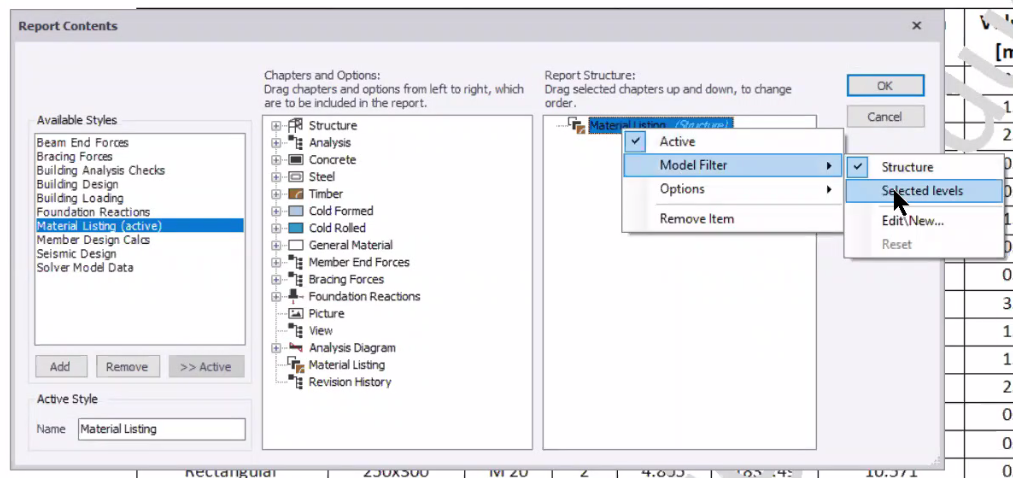Open the Model Filter submenu

(x=733, y=165)
